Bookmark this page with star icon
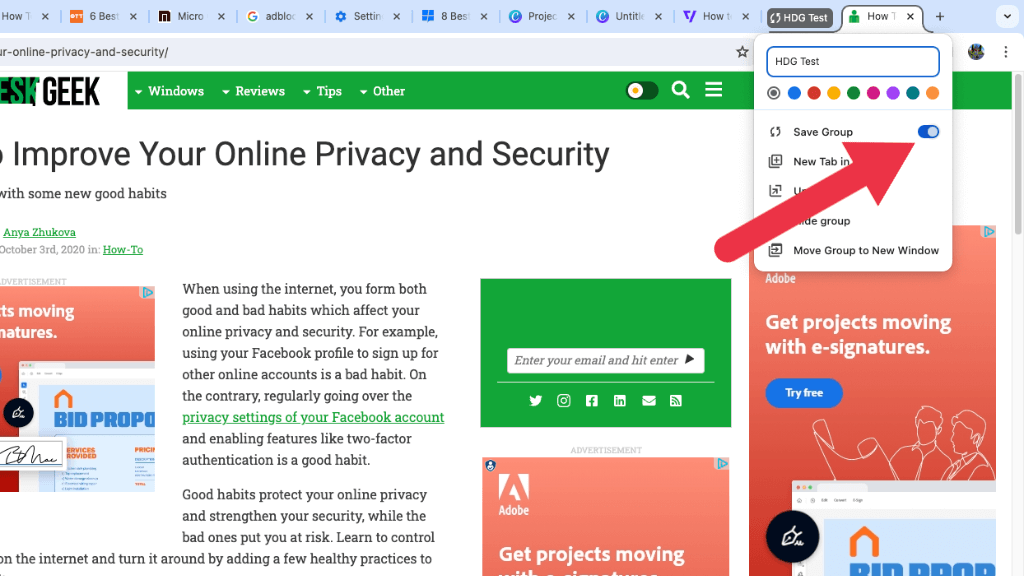Screen dimensions: 1024x576 coord(742,52)
